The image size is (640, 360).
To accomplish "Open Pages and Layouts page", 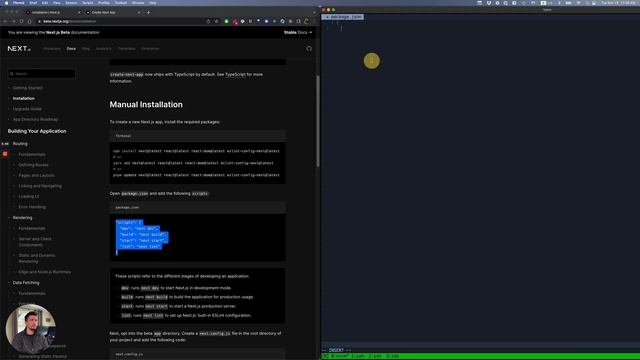I will click(36, 176).
